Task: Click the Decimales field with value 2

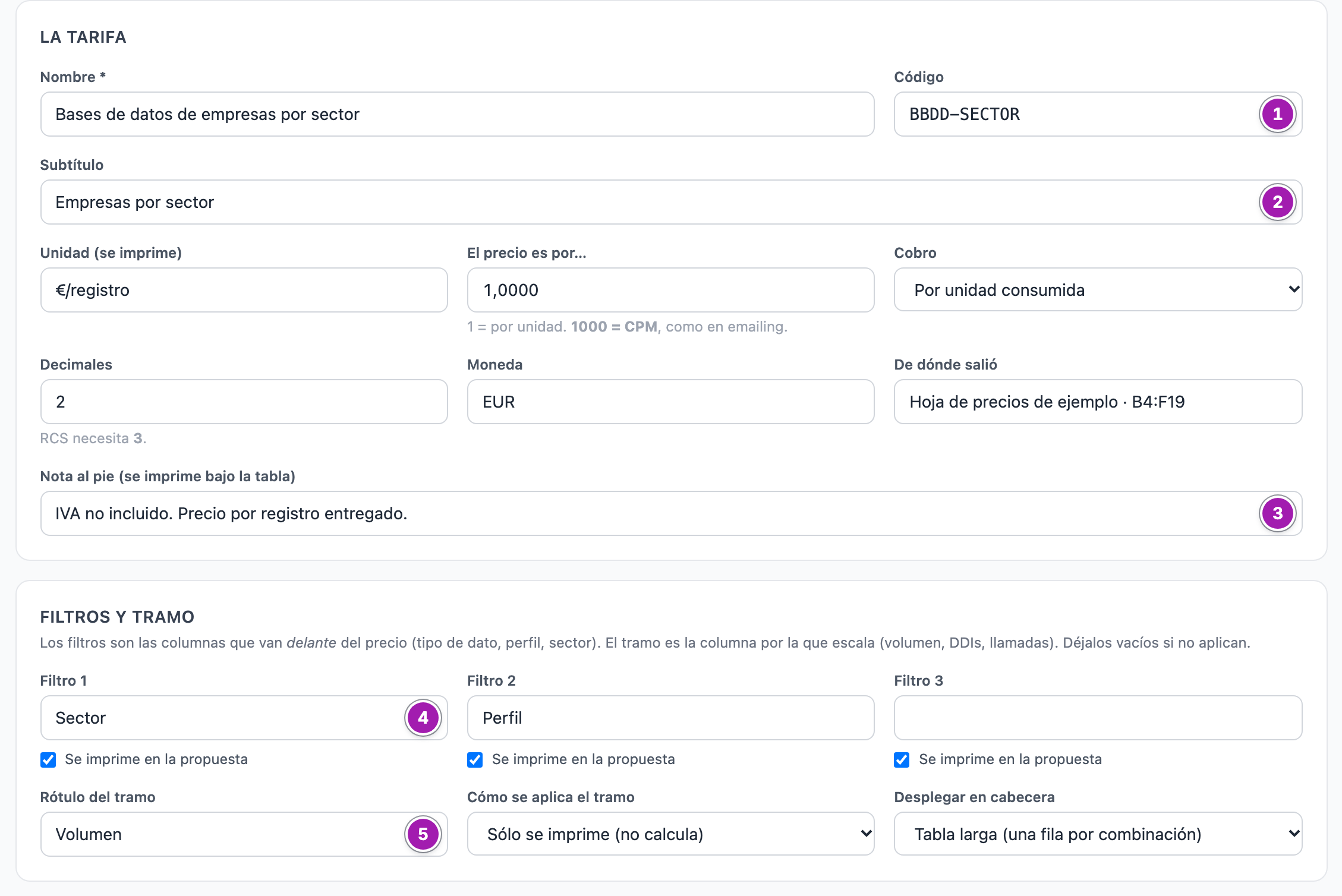Action: pos(244,402)
